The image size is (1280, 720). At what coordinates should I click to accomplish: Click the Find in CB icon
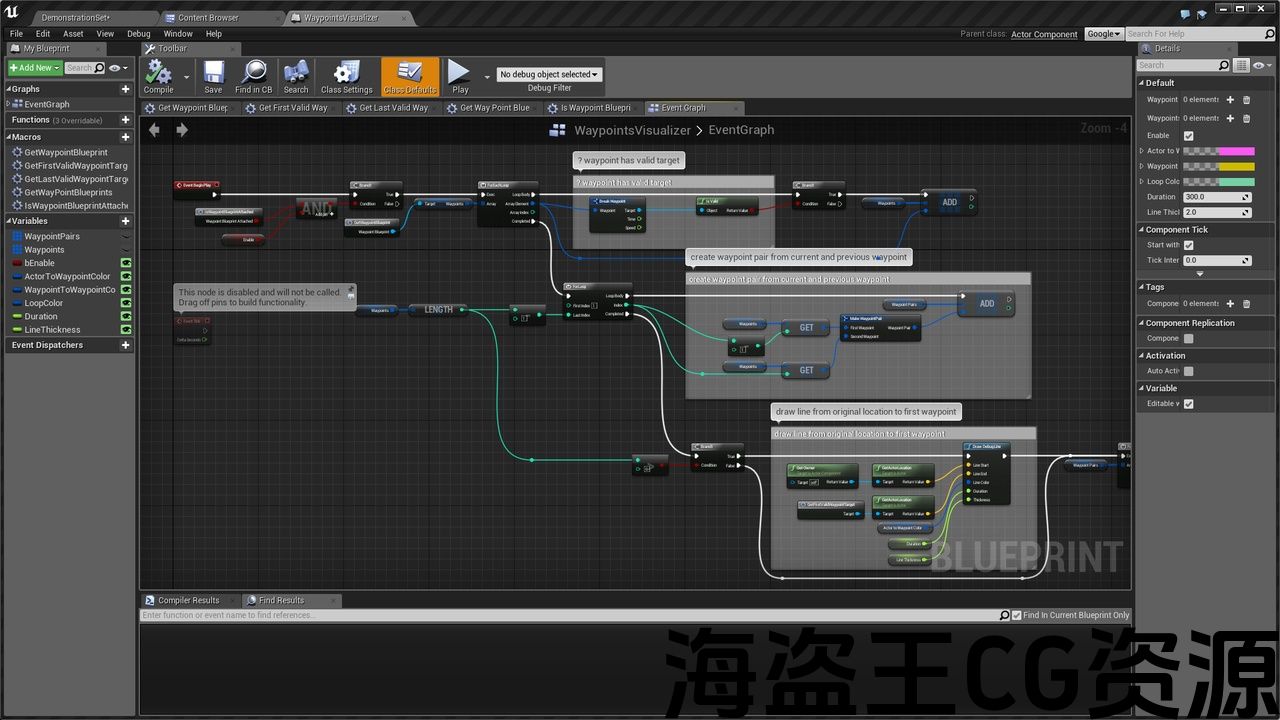tap(253, 75)
